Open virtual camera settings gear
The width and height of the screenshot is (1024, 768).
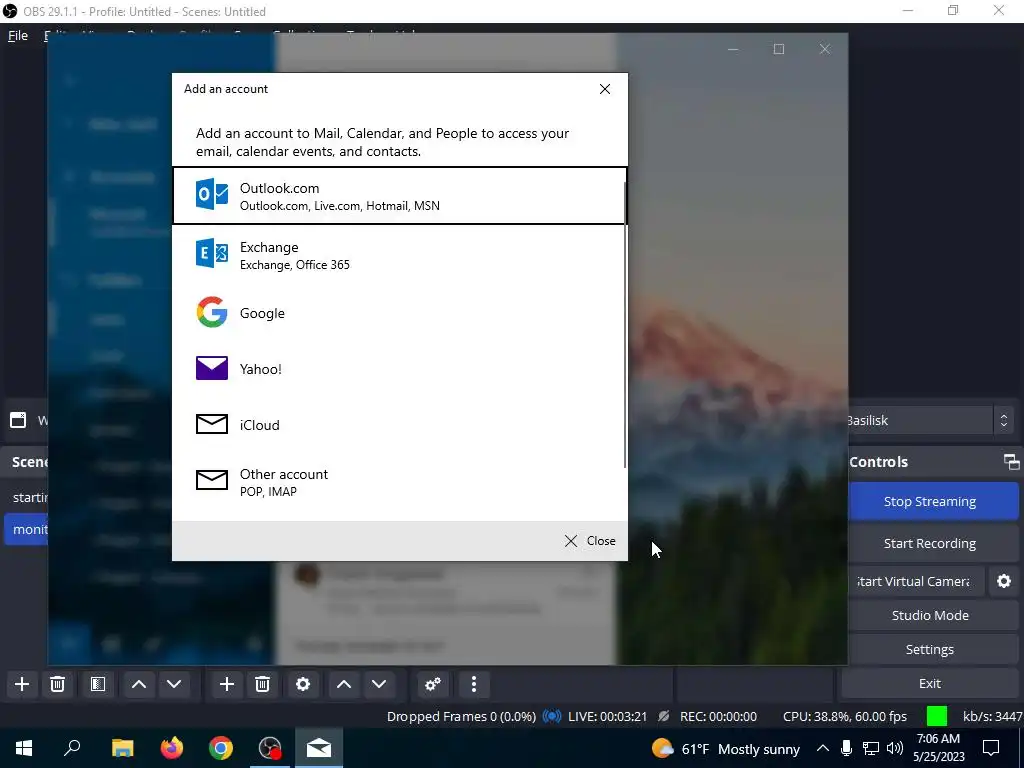coord(1004,581)
